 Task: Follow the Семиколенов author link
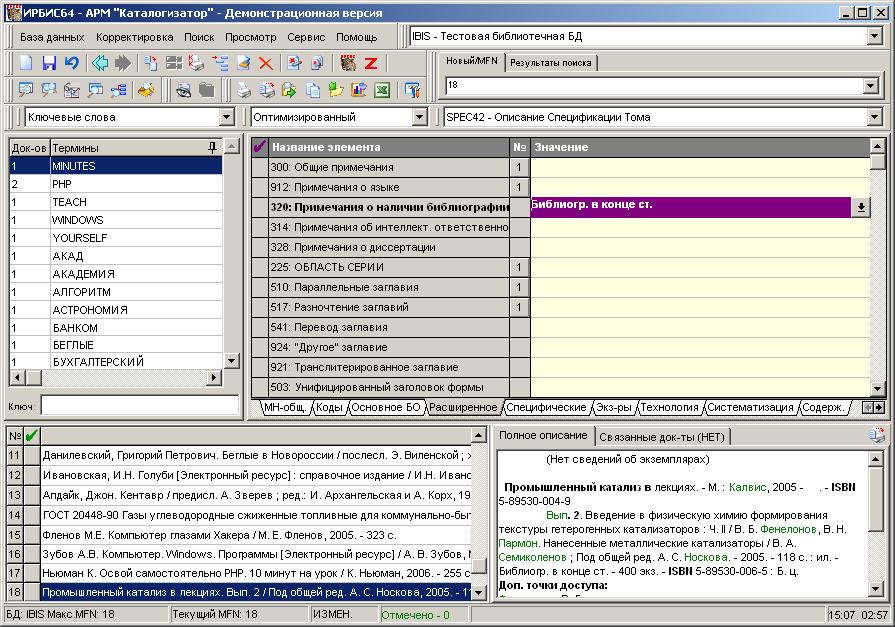point(532,557)
